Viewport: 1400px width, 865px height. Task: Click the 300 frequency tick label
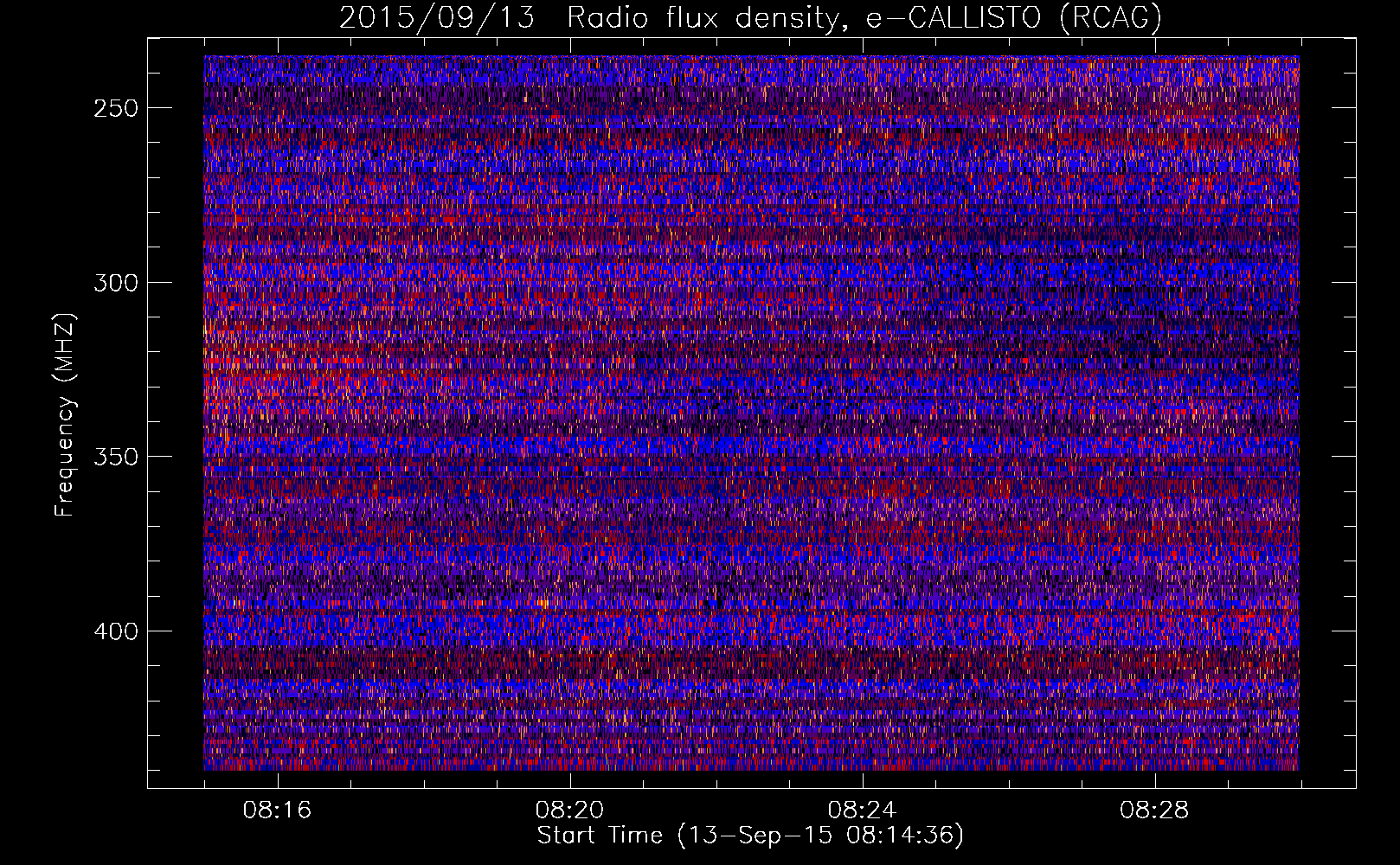tap(116, 283)
